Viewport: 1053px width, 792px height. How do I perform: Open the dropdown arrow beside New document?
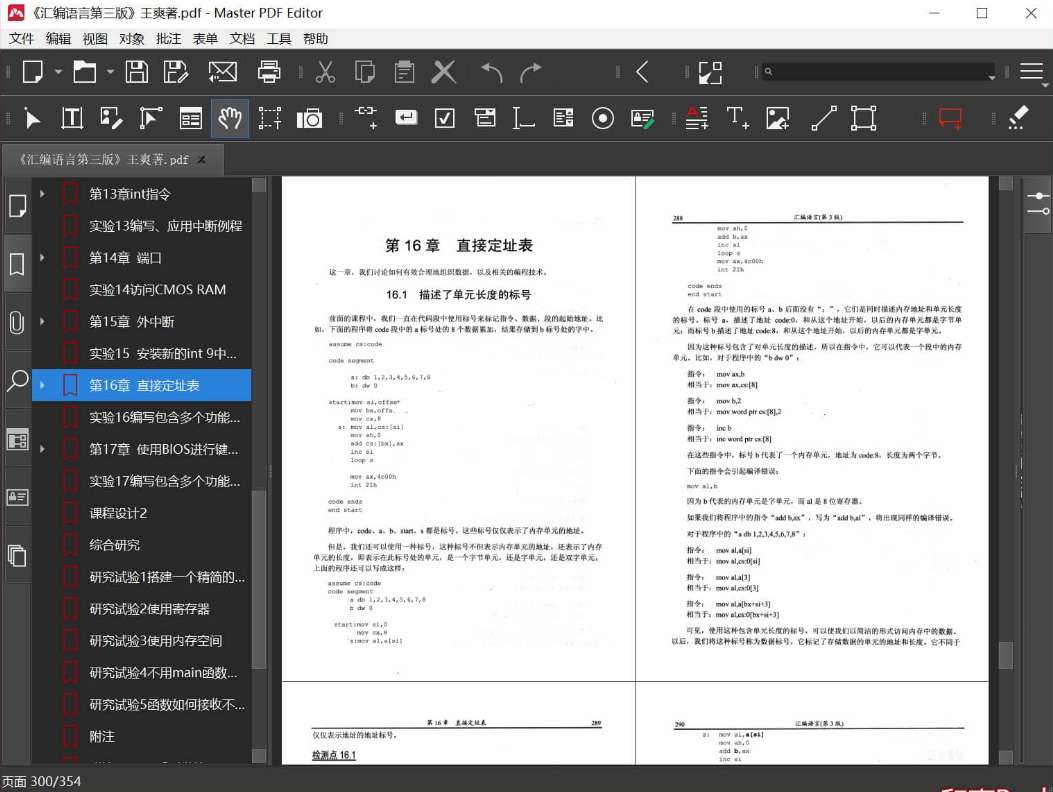pos(58,72)
